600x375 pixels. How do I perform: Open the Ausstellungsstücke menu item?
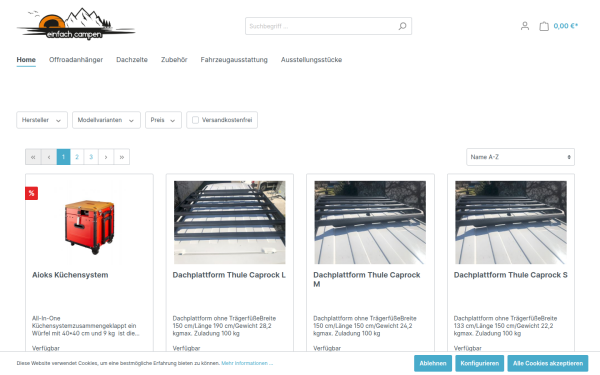(311, 60)
